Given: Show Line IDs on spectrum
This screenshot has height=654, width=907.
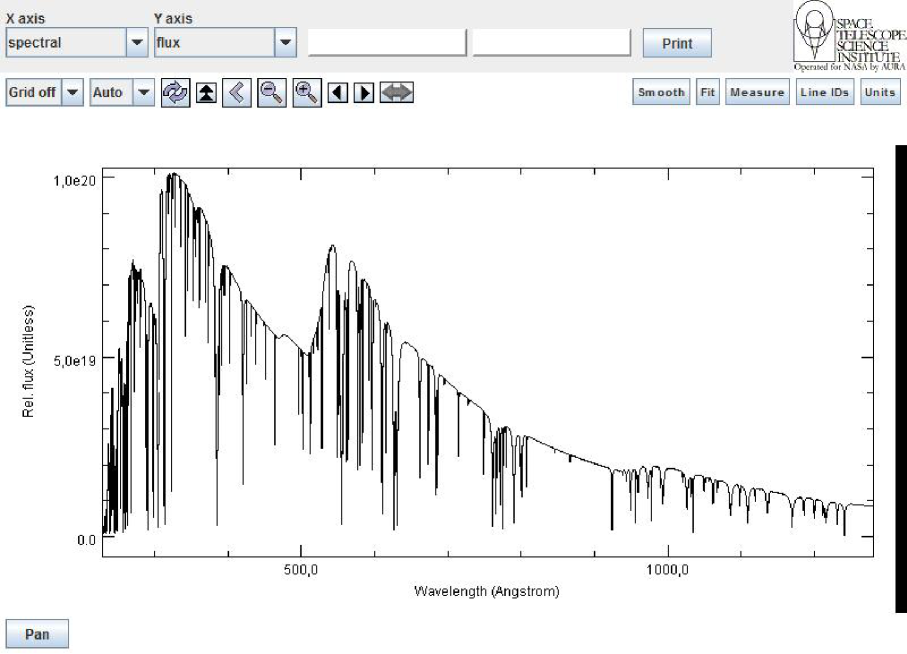Looking at the screenshot, I should (826, 92).
